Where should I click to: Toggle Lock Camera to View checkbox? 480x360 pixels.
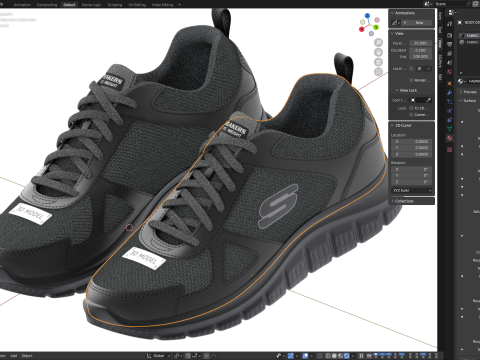[x=411, y=115]
